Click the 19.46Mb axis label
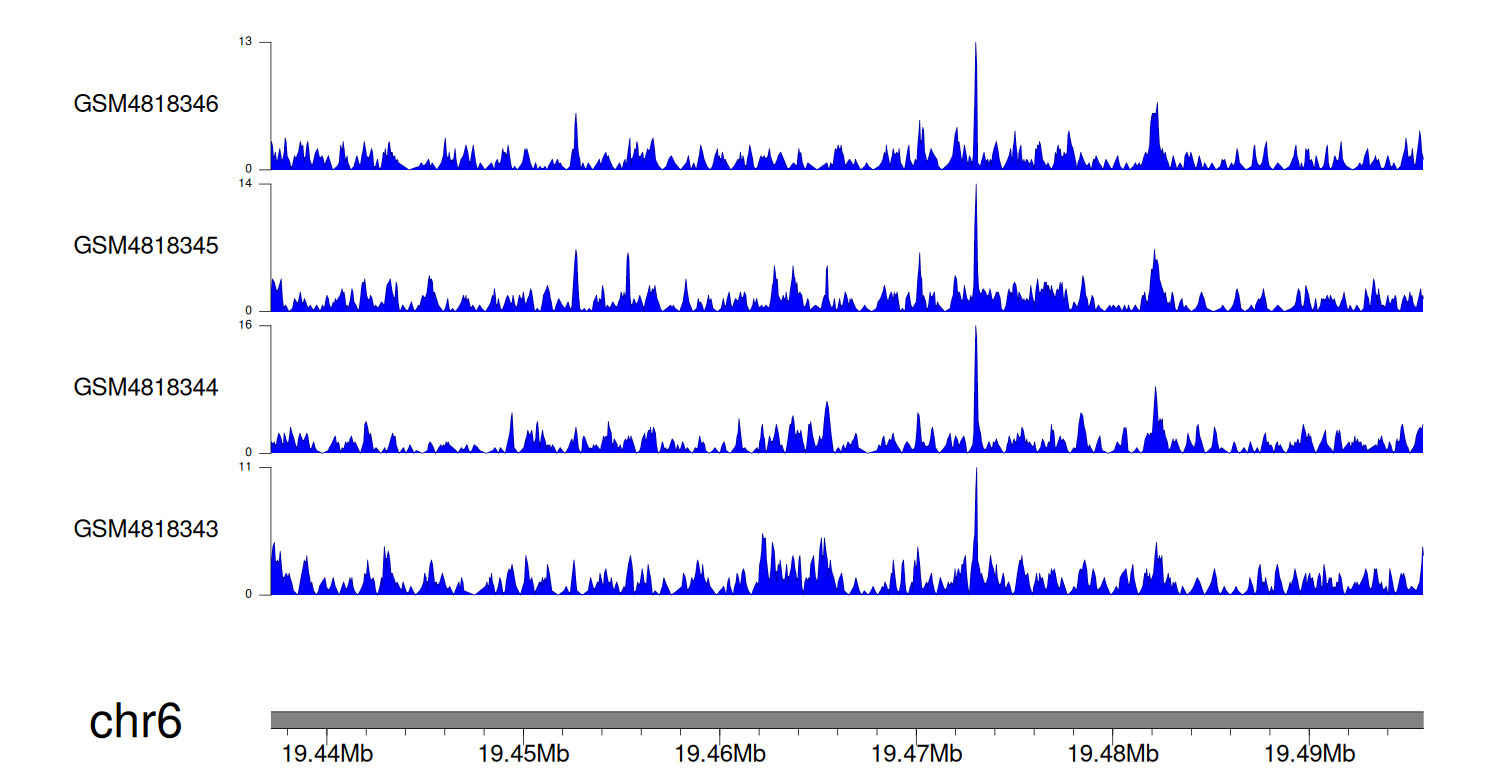The width and height of the screenshot is (1500, 780). coord(721,753)
